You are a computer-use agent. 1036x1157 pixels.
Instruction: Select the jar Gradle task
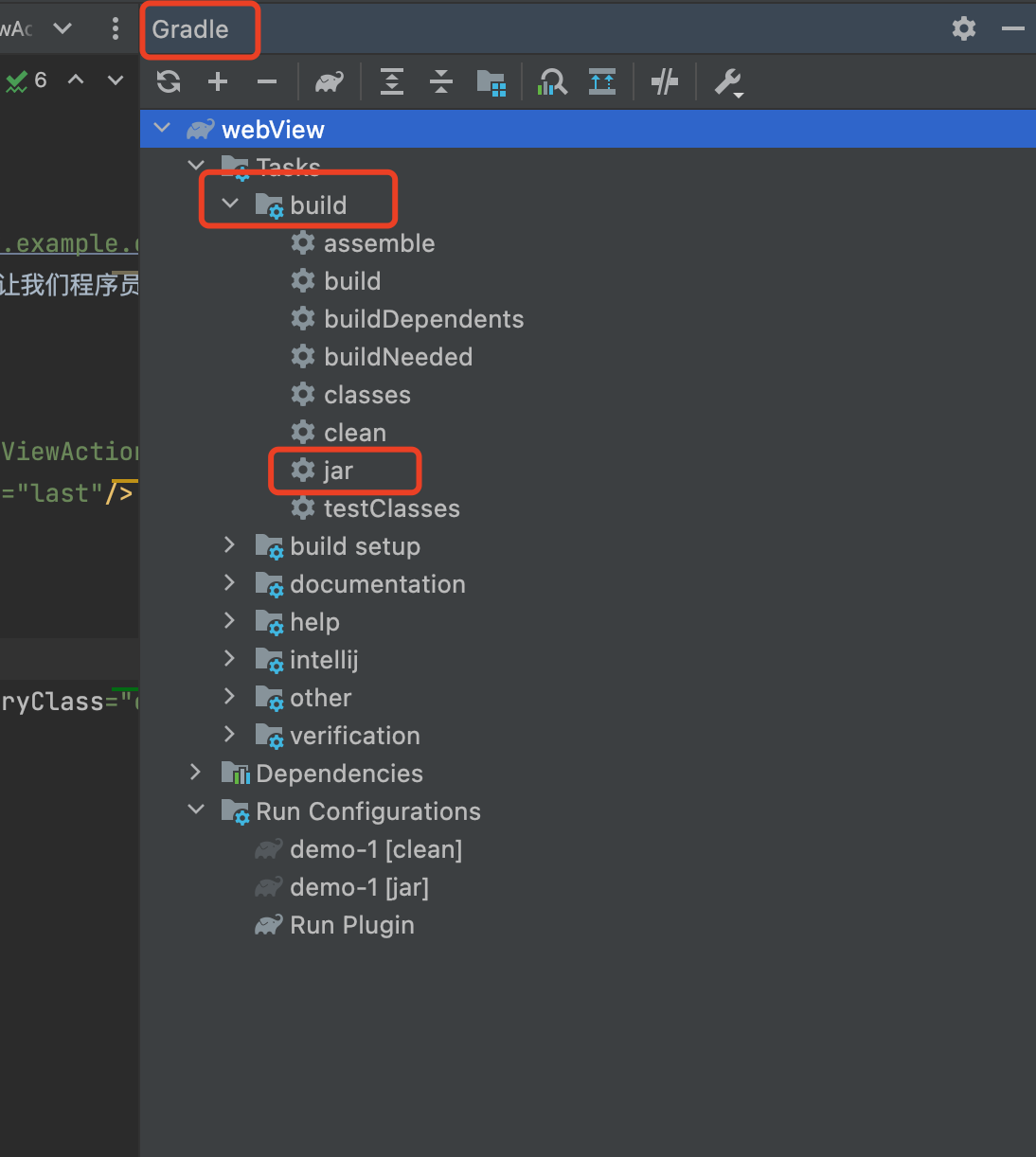tap(338, 471)
